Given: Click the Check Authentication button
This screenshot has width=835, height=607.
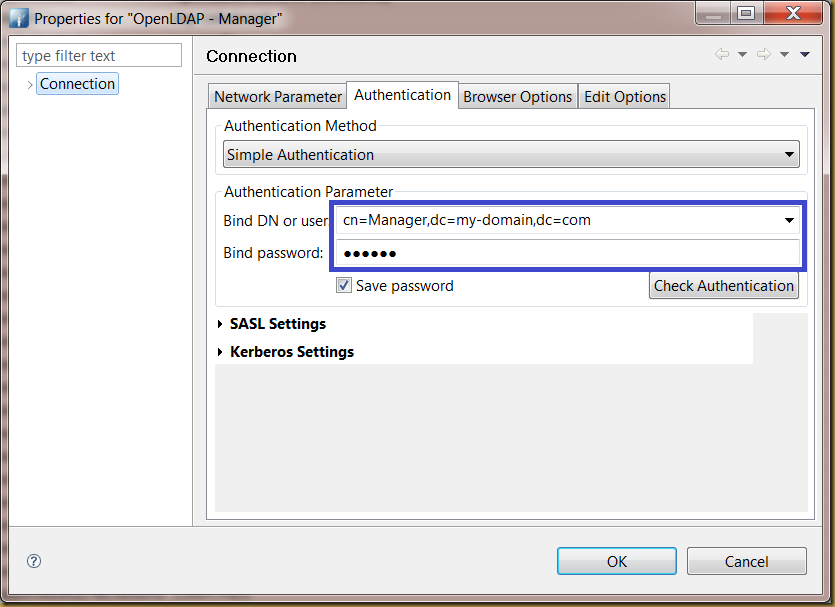Looking at the screenshot, I should 724,286.
